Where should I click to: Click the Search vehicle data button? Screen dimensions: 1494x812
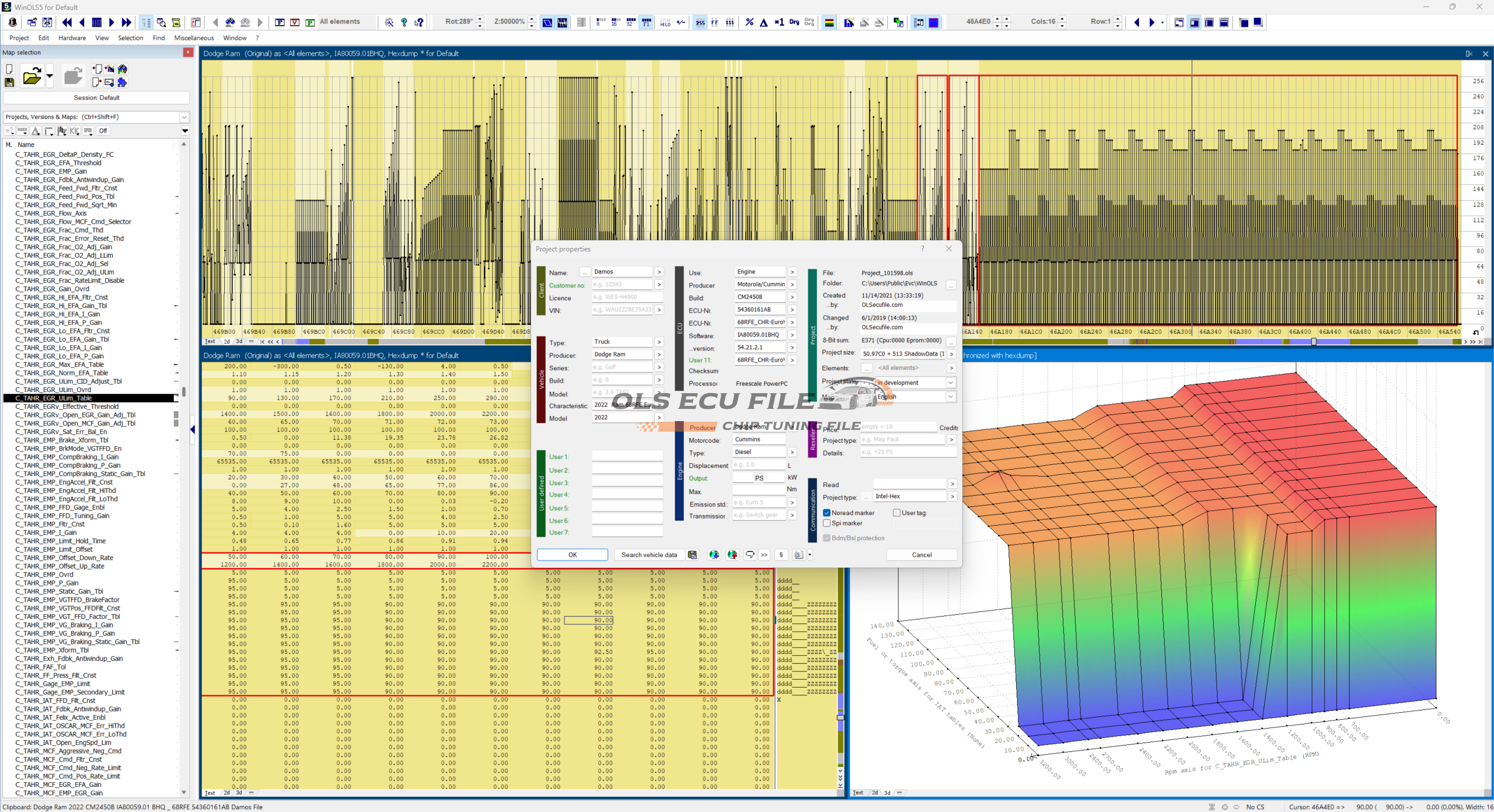pos(649,555)
